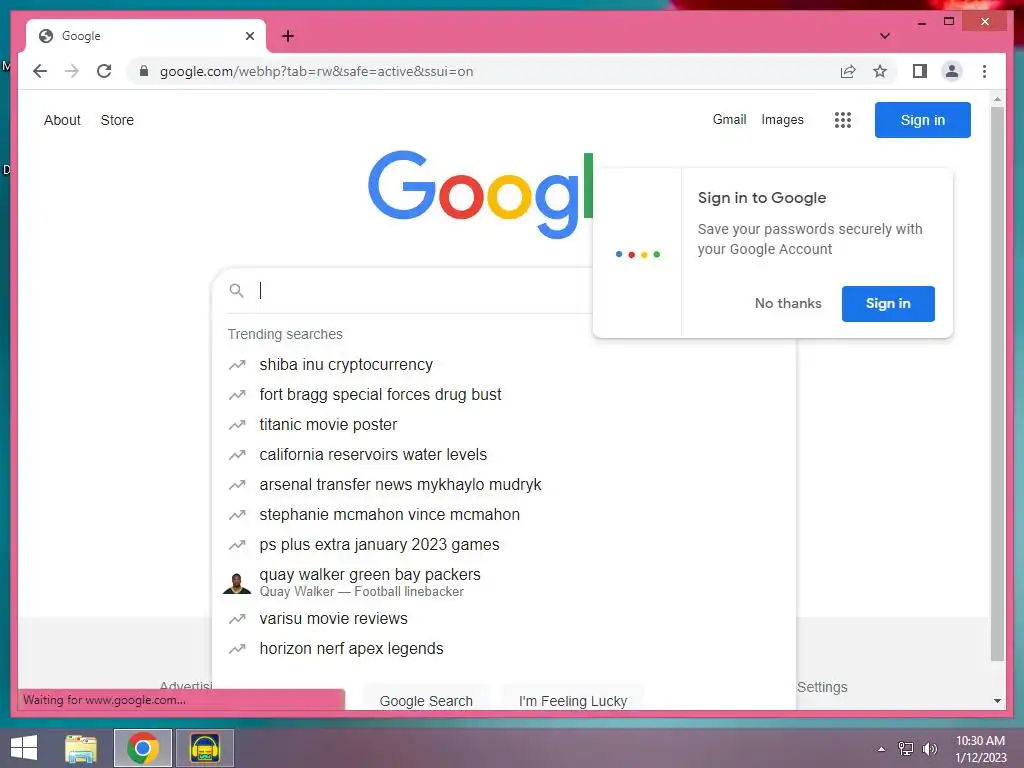
Task: Share this page using the share icon
Action: point(848,71)
